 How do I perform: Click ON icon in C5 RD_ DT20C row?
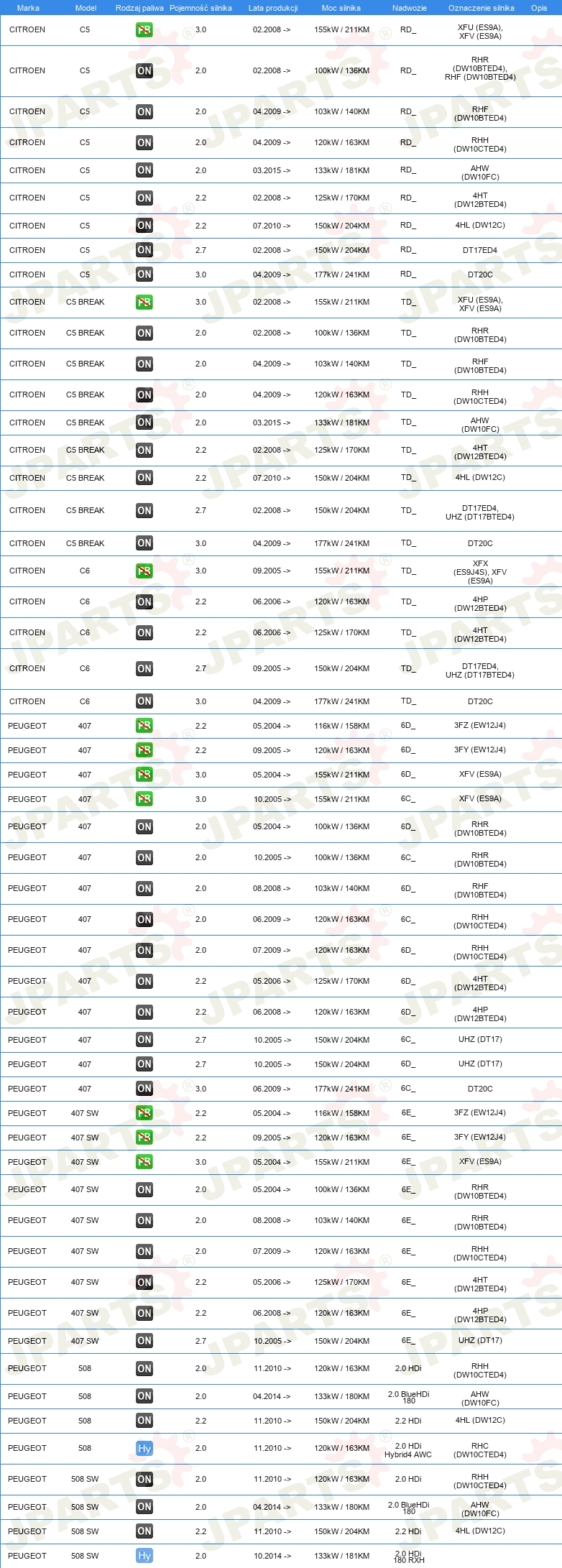click(144, 275)
